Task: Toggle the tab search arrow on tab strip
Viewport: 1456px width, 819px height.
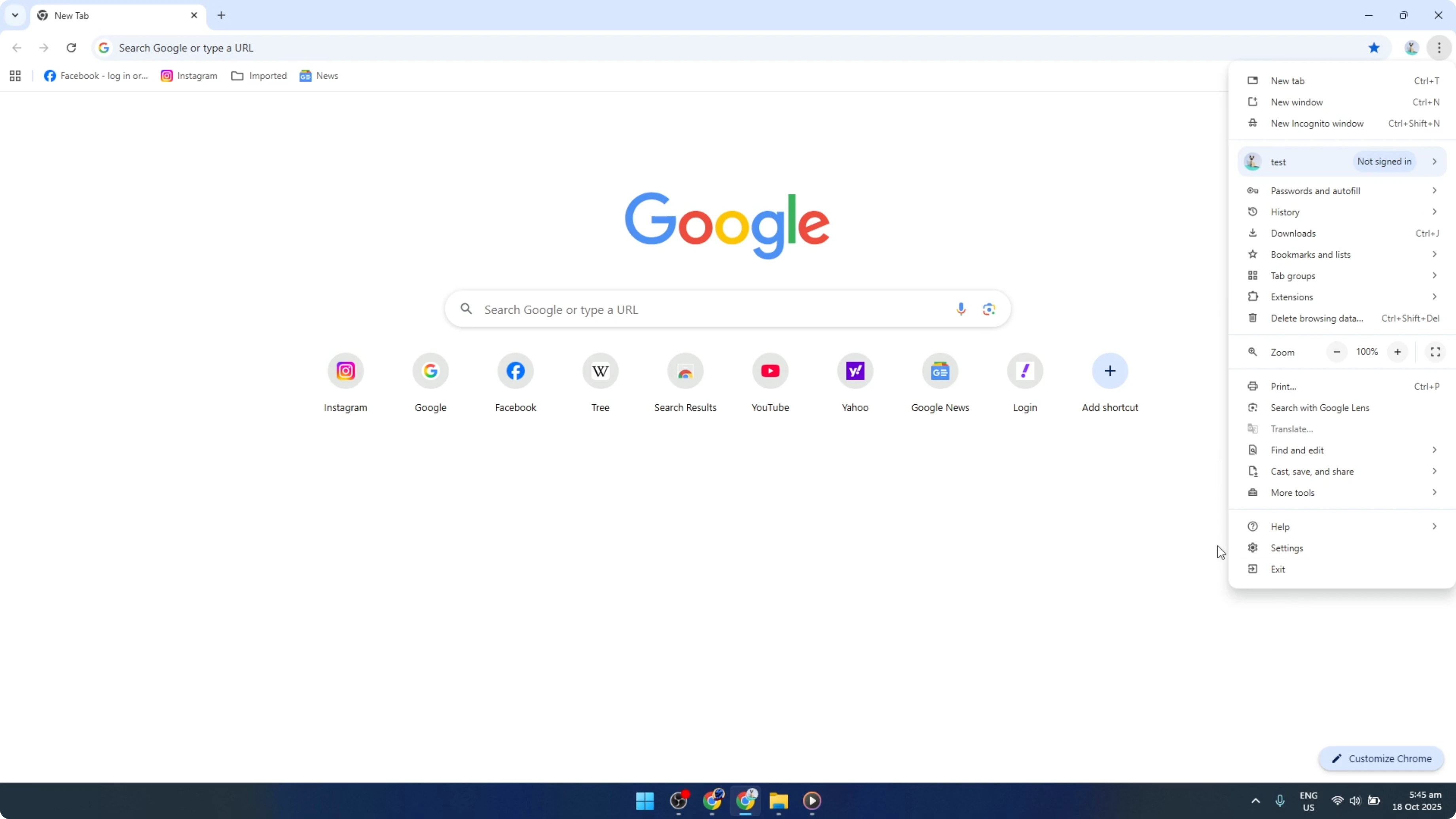Action: 15,15
